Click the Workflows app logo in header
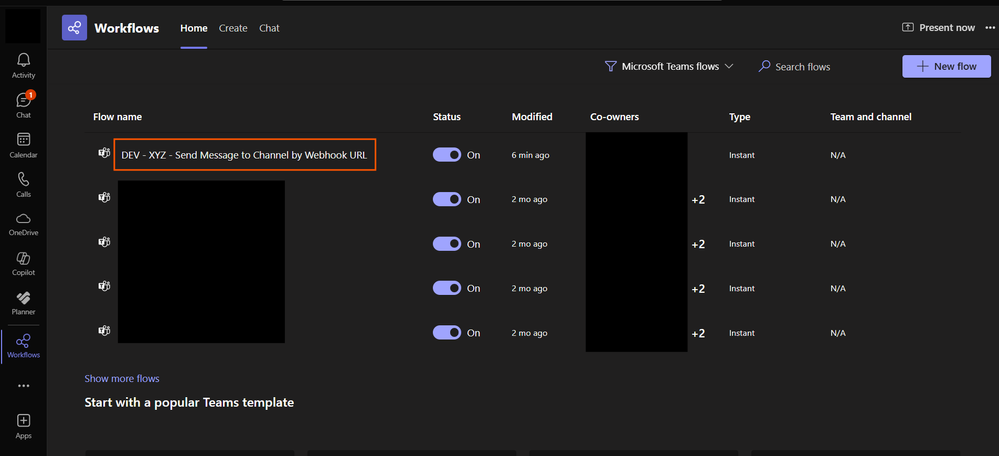 click(75, 27)
